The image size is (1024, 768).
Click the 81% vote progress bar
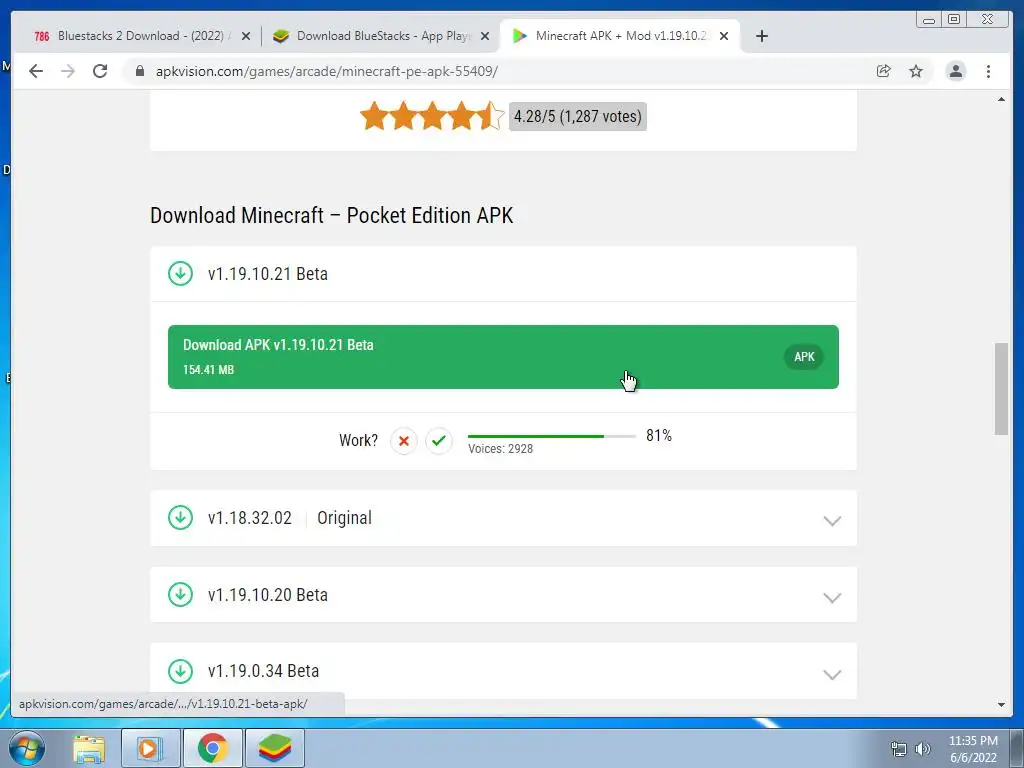tap(552, 436)
